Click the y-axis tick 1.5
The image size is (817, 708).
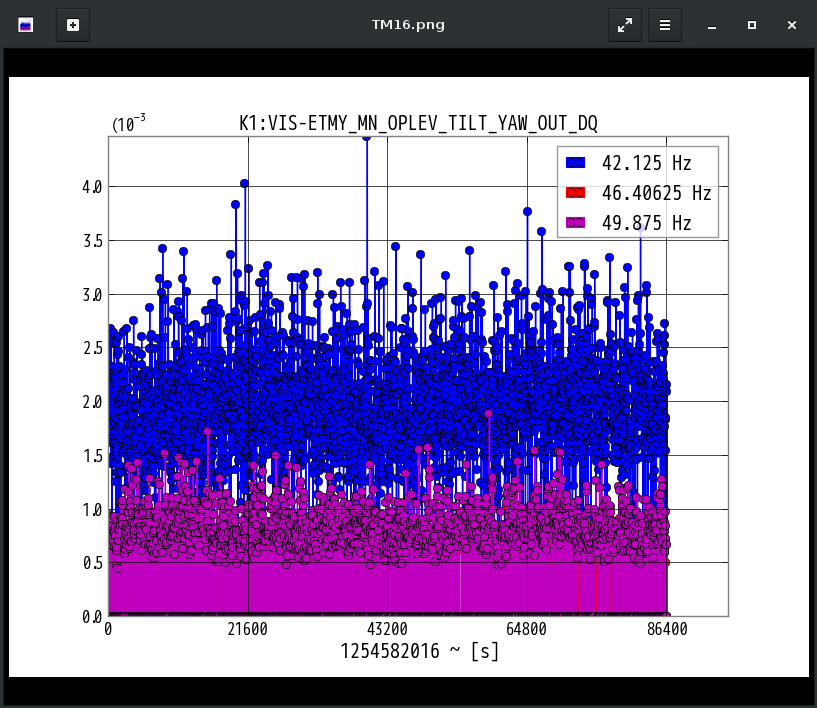[x=92, y=456]
